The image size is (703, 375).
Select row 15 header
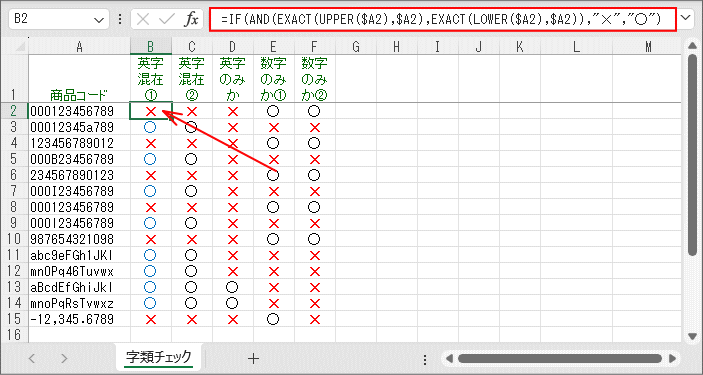14,319
